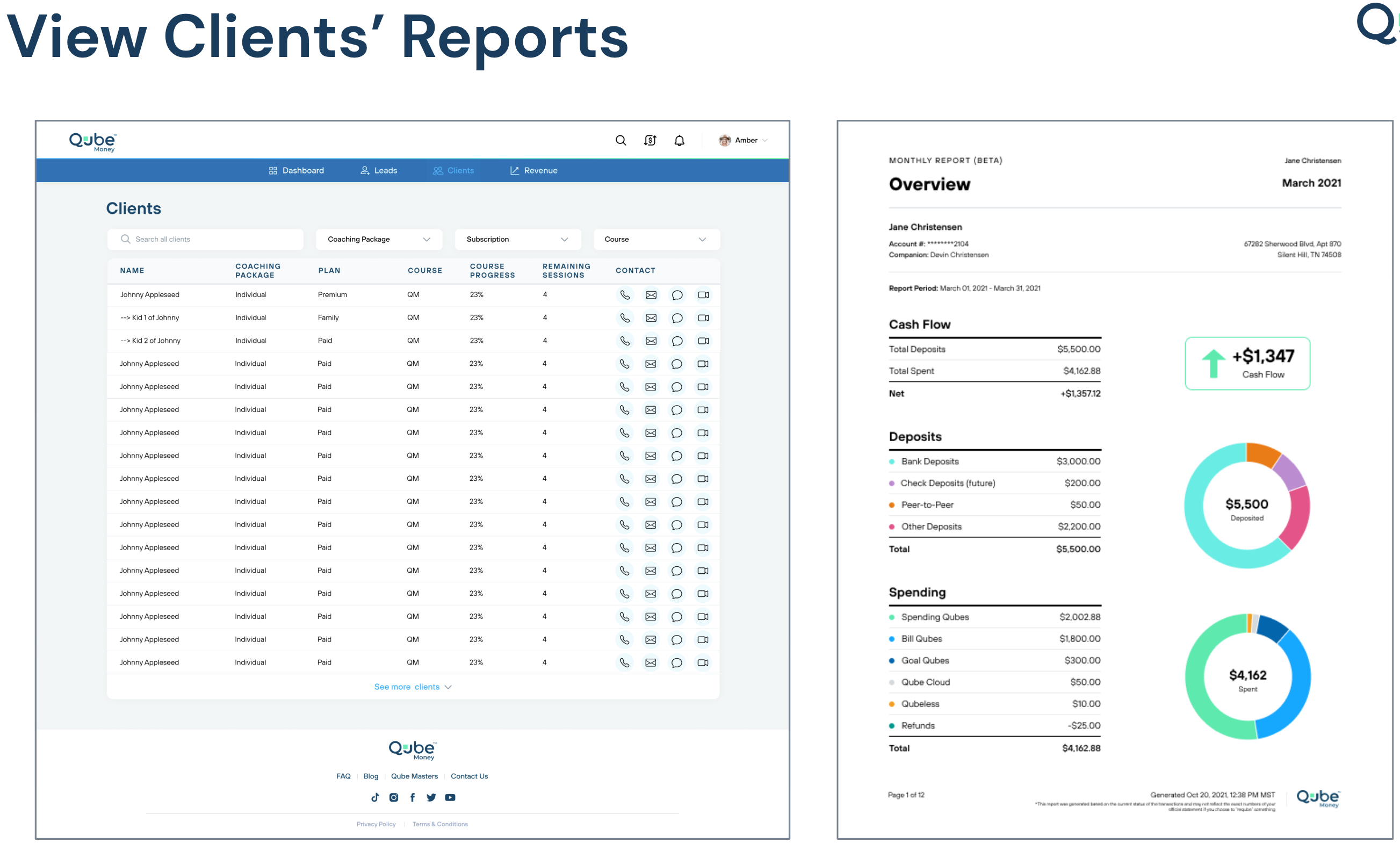Click the Spending Qubes row in report
1400x850 pixels.
[994, 617]
